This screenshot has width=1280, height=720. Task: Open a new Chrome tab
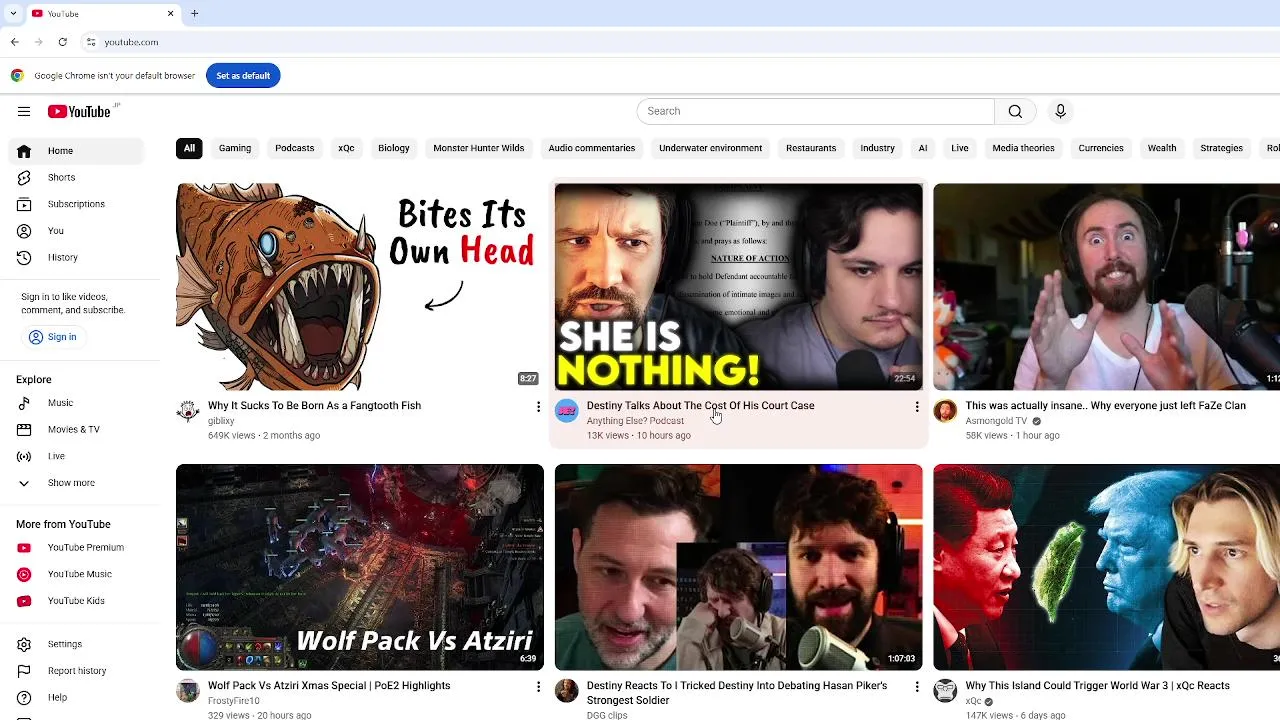(195, 14)
